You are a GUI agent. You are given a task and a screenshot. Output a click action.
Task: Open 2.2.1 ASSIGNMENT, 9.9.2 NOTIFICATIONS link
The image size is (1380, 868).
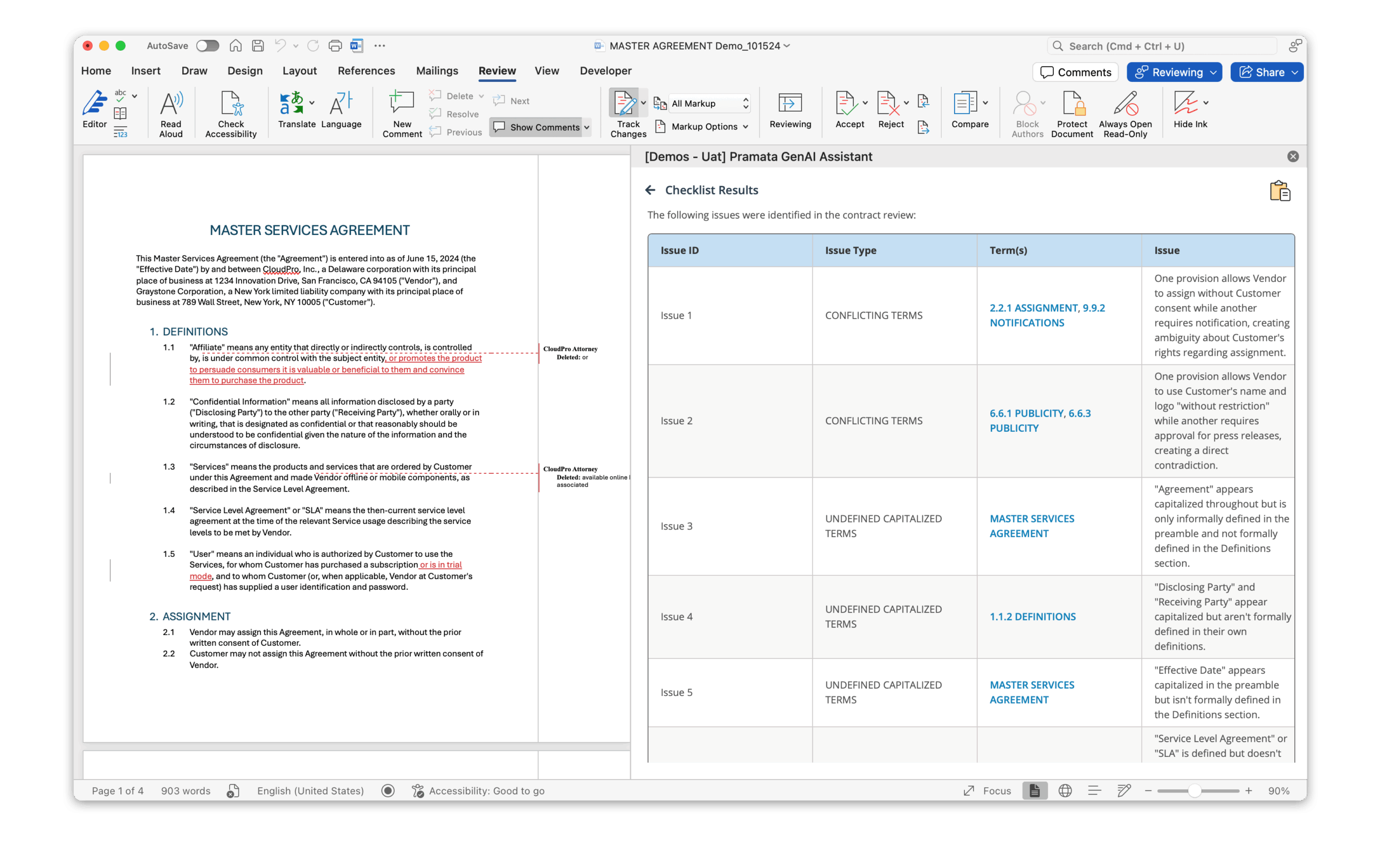point(1047,315)
